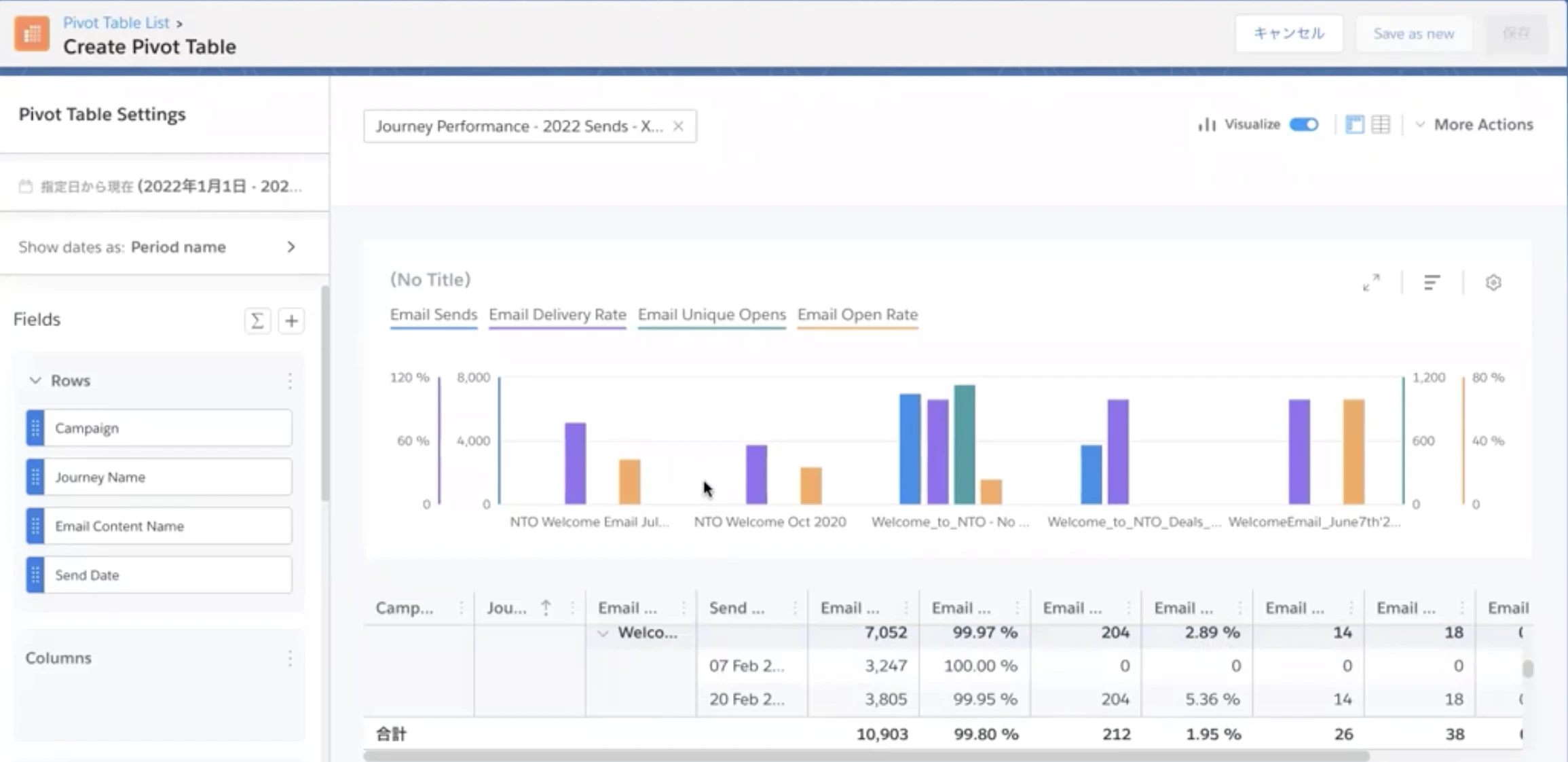Expand chart to full screen
1568x762 pixels.
pyautogui.click(x=1371, y=283)
